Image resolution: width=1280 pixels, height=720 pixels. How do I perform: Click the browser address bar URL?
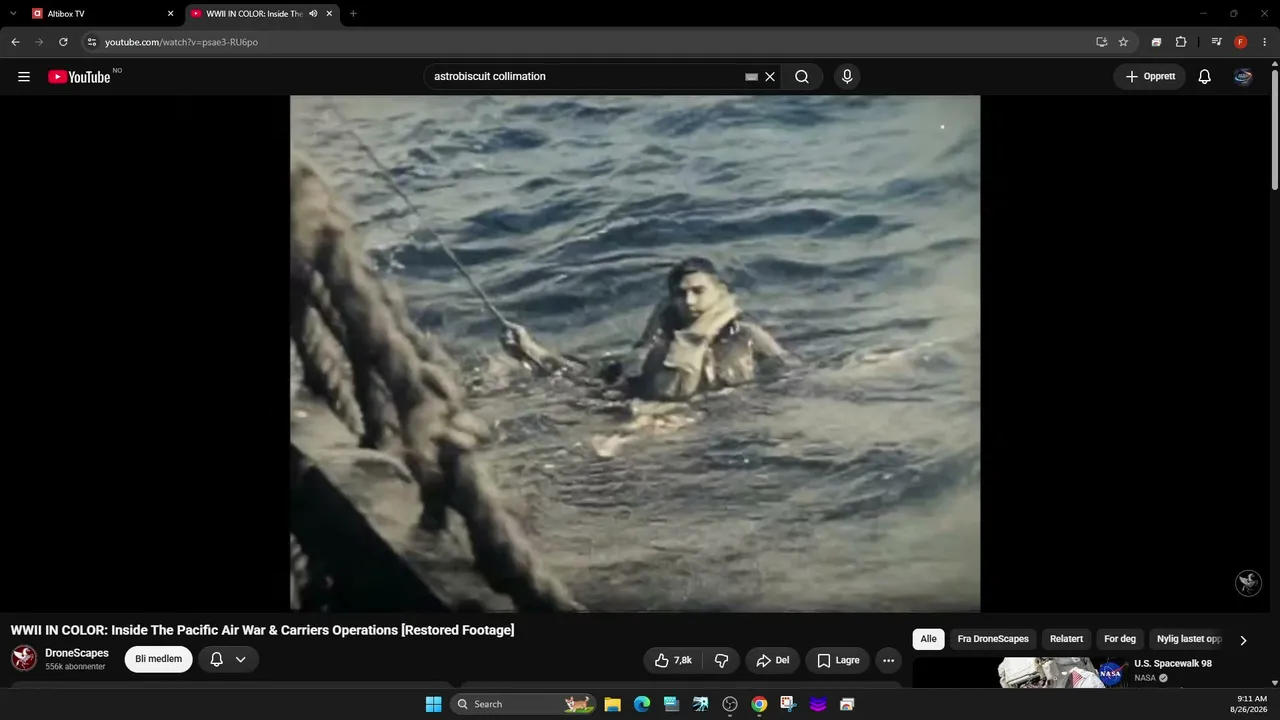[x=181, y=42]
